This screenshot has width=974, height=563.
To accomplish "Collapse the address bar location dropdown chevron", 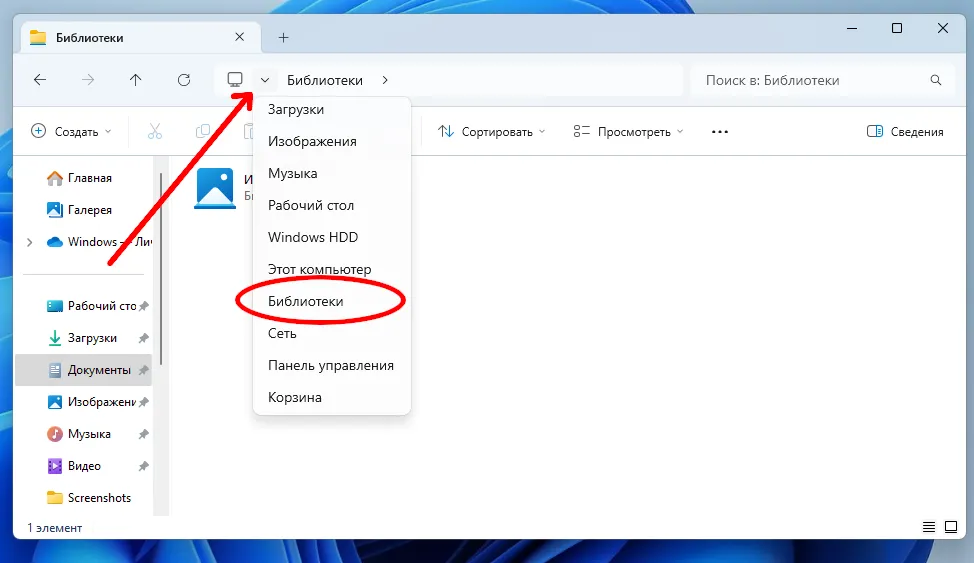I will click(265, 80).
